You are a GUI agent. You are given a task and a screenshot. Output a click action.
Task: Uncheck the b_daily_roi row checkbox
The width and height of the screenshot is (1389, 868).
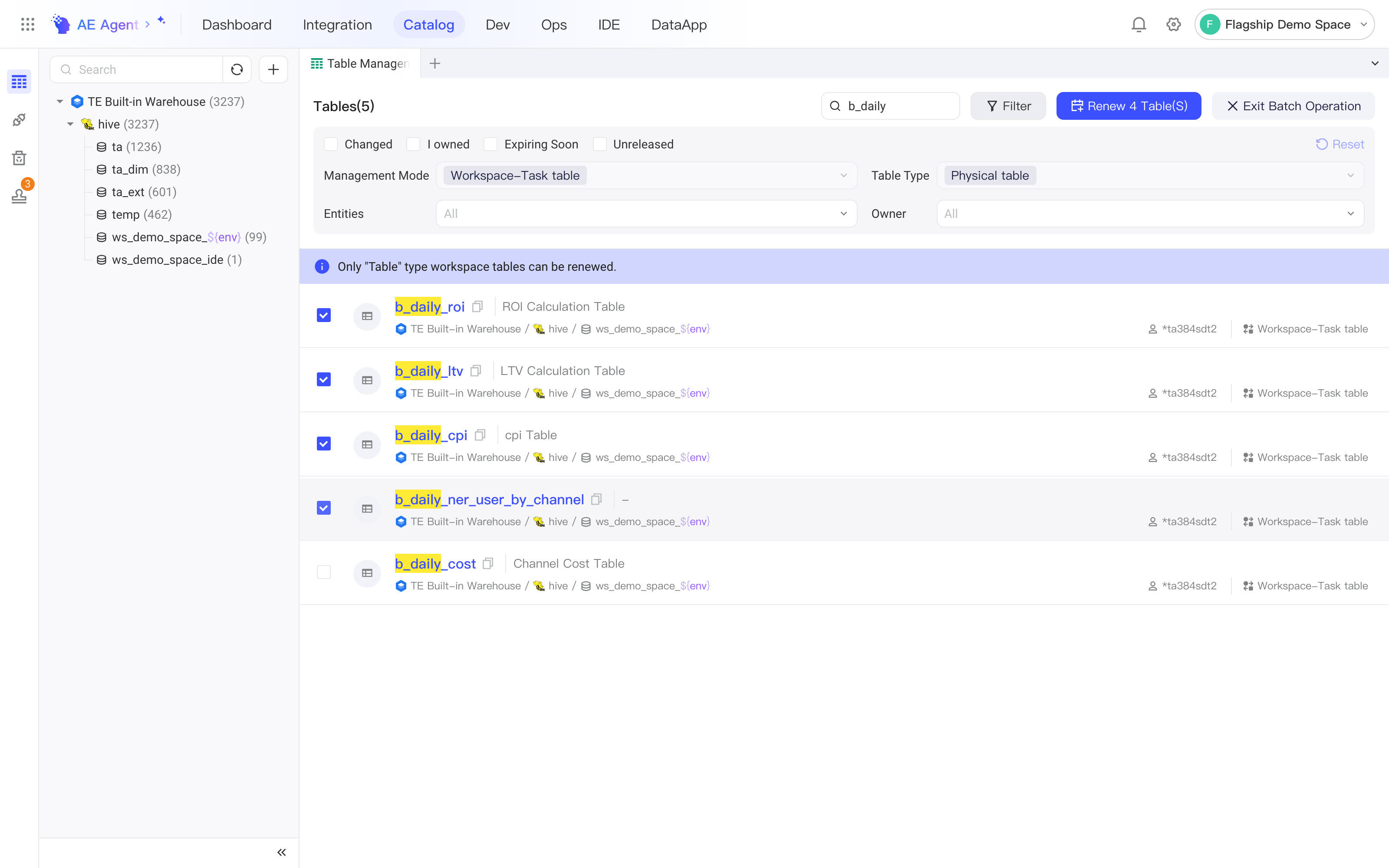coord(324,315)
